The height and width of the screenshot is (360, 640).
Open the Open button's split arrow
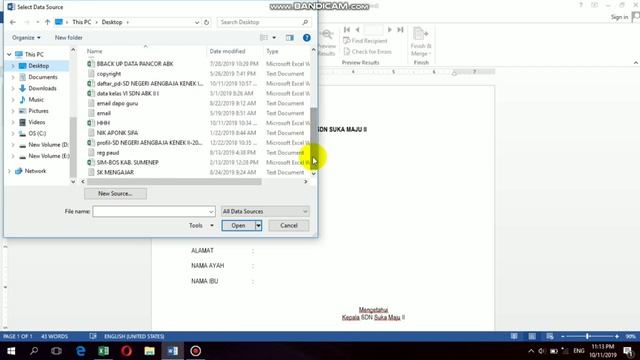(x=258, y=225)
